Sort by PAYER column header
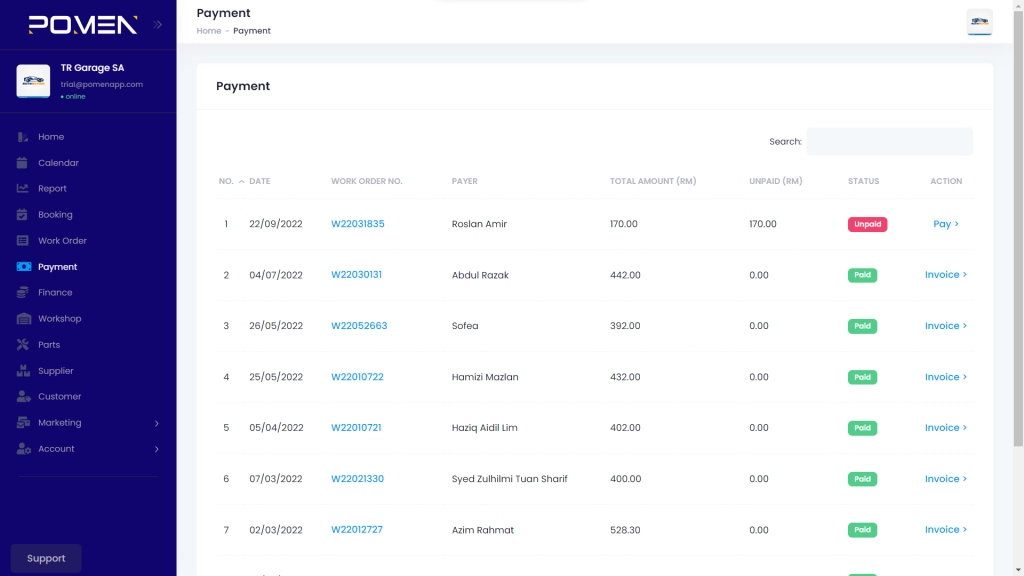Viewport: 1024px width, 576px height. tap(464, 182)
